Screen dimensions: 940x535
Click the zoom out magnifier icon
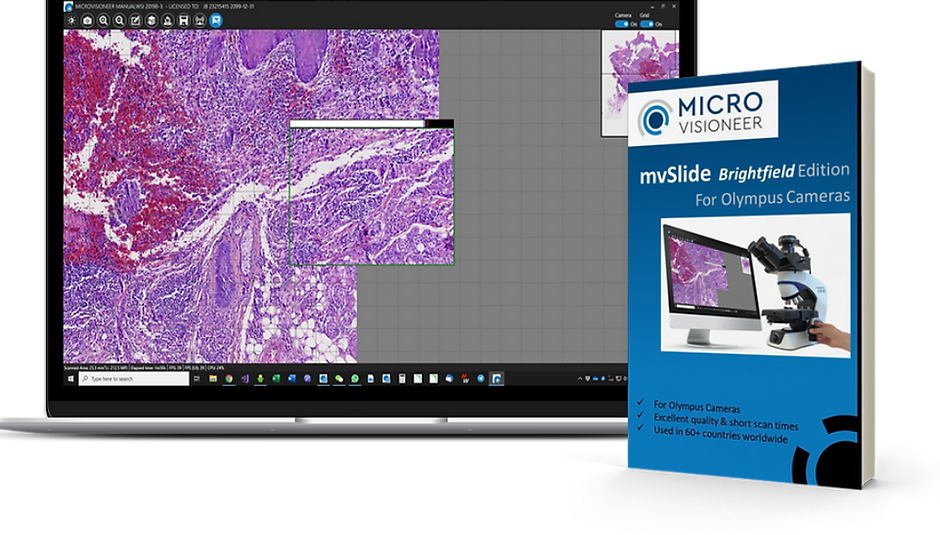point(119,20)
